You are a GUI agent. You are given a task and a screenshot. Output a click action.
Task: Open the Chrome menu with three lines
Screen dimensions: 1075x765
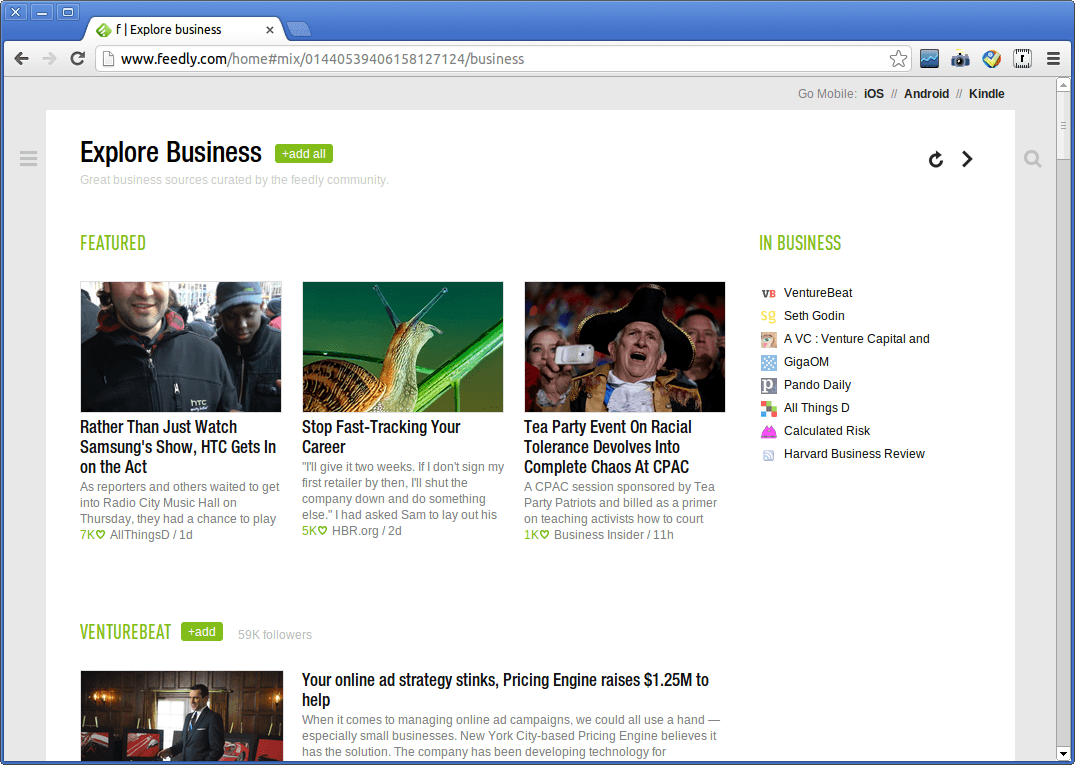tap(1053, 59)
